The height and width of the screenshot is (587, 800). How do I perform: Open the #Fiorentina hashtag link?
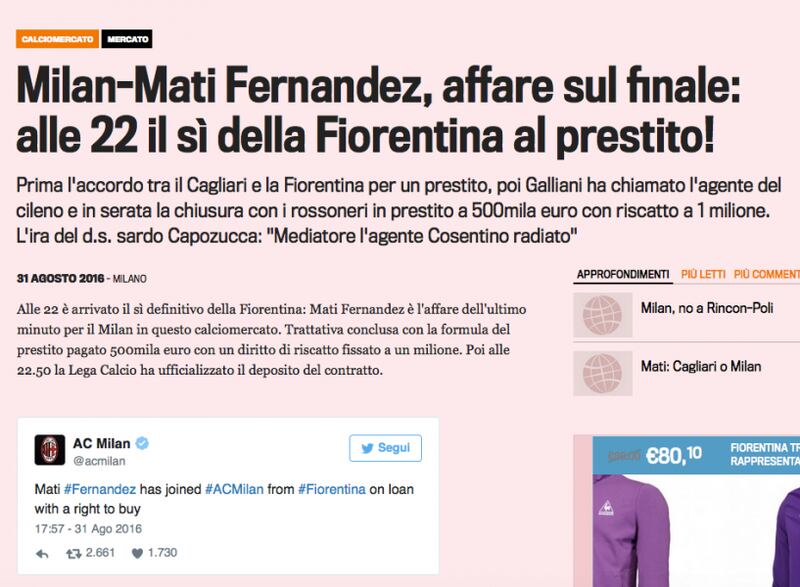(332, 489)
